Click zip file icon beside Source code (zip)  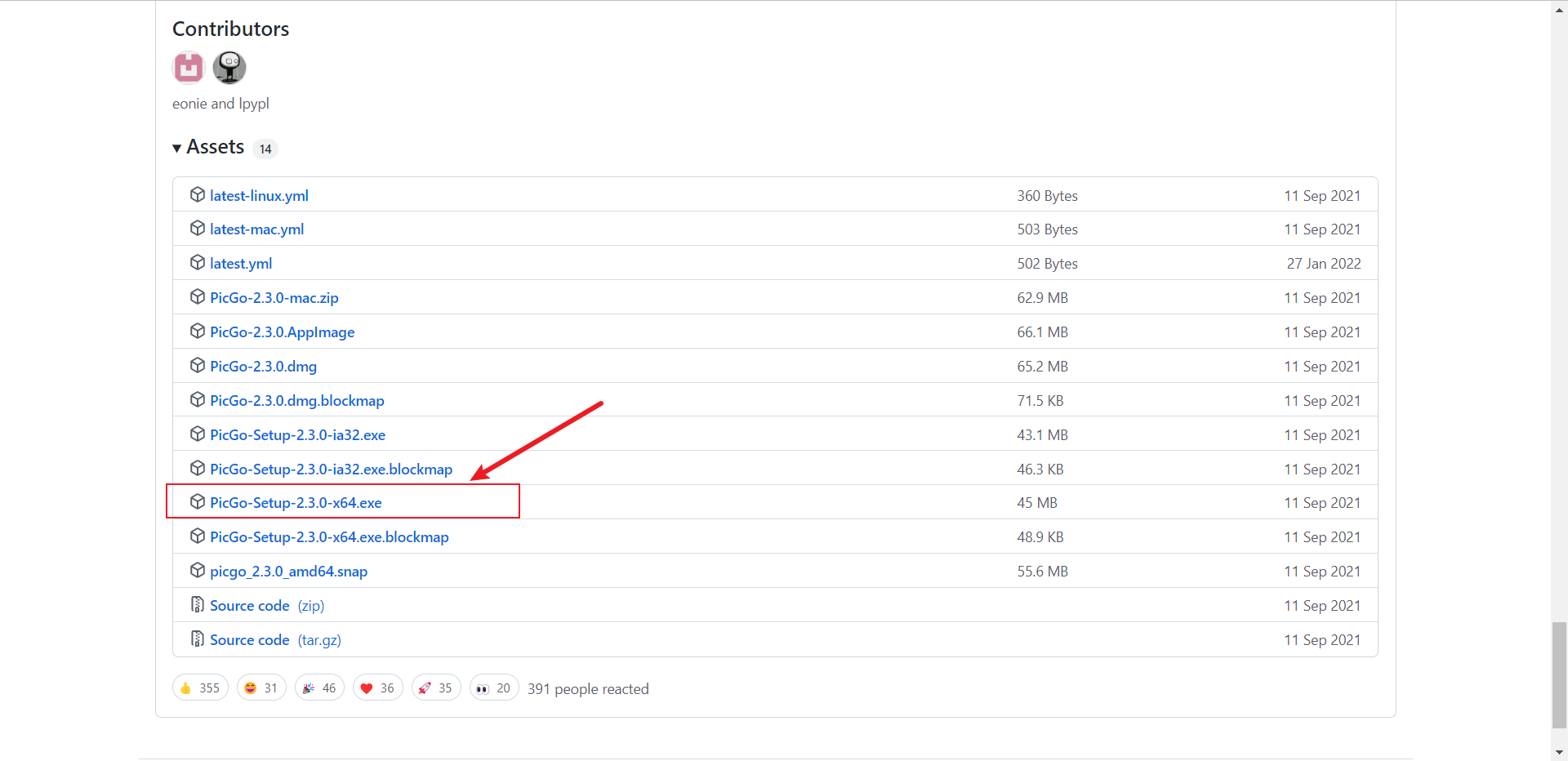point(197,604)
